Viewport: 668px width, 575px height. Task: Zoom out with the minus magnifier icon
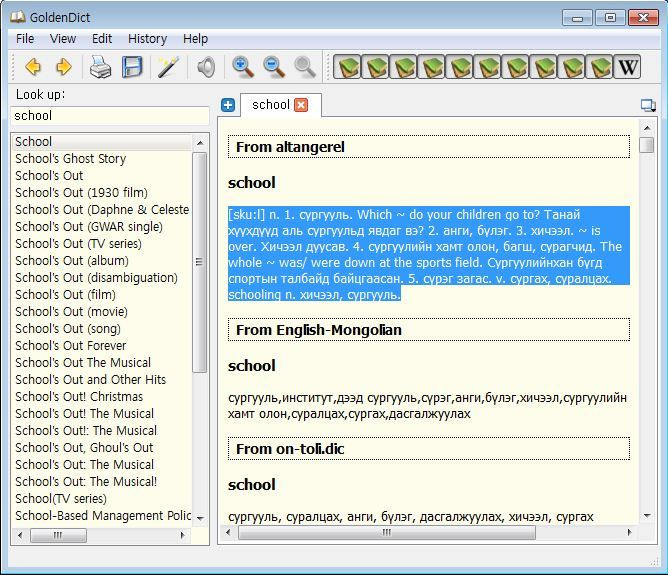[x=274, y=67]
